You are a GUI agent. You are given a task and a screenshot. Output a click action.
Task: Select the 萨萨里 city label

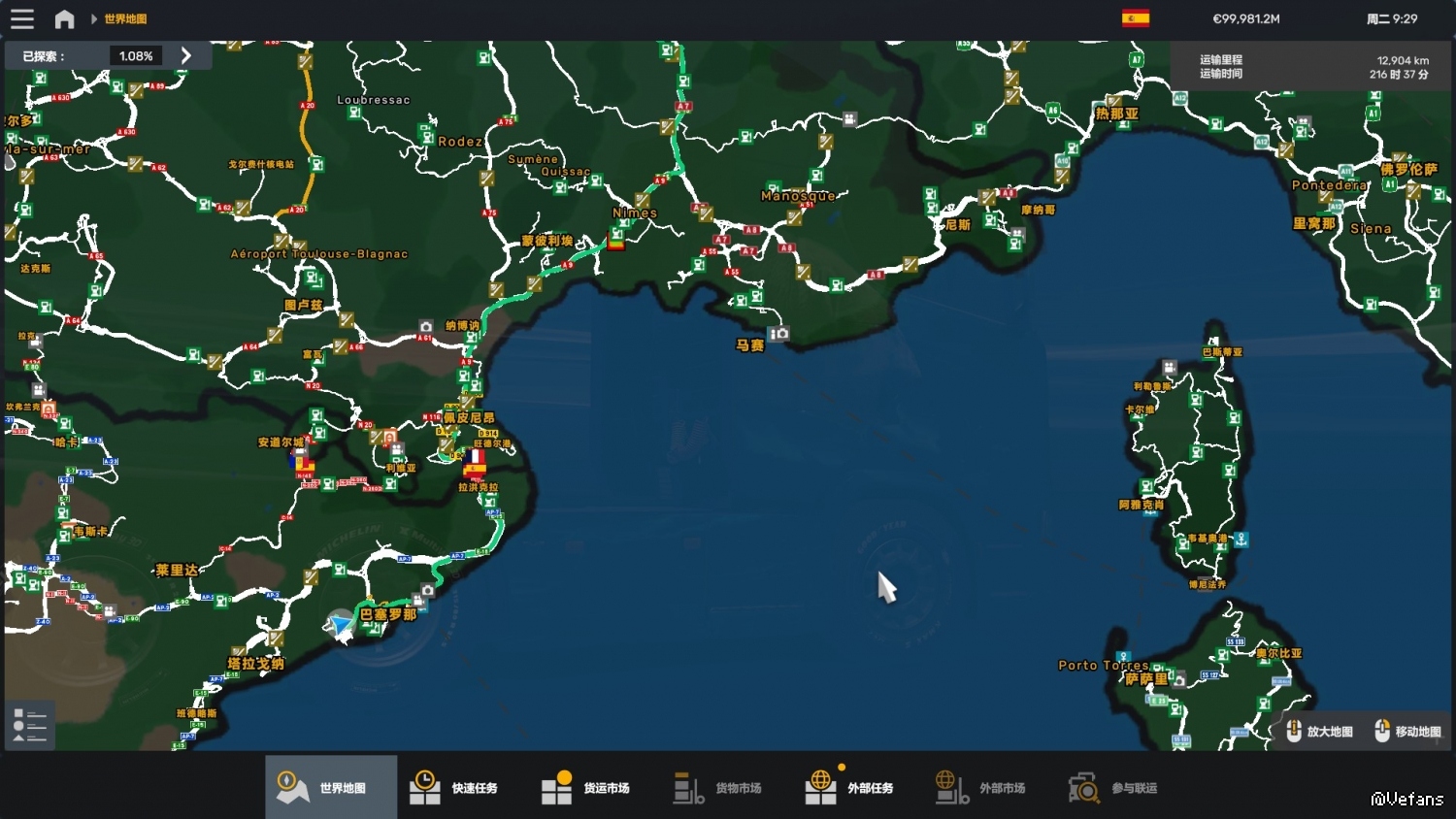point(1146,679)
